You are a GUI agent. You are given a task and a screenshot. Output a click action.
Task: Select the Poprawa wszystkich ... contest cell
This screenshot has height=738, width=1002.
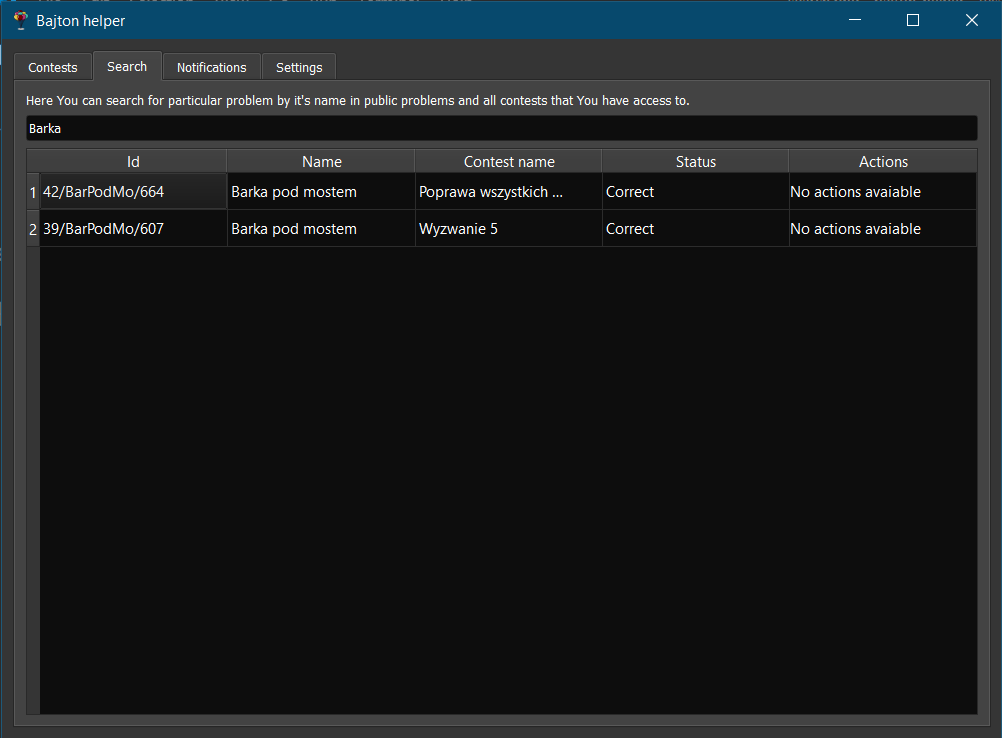(509, 192)
